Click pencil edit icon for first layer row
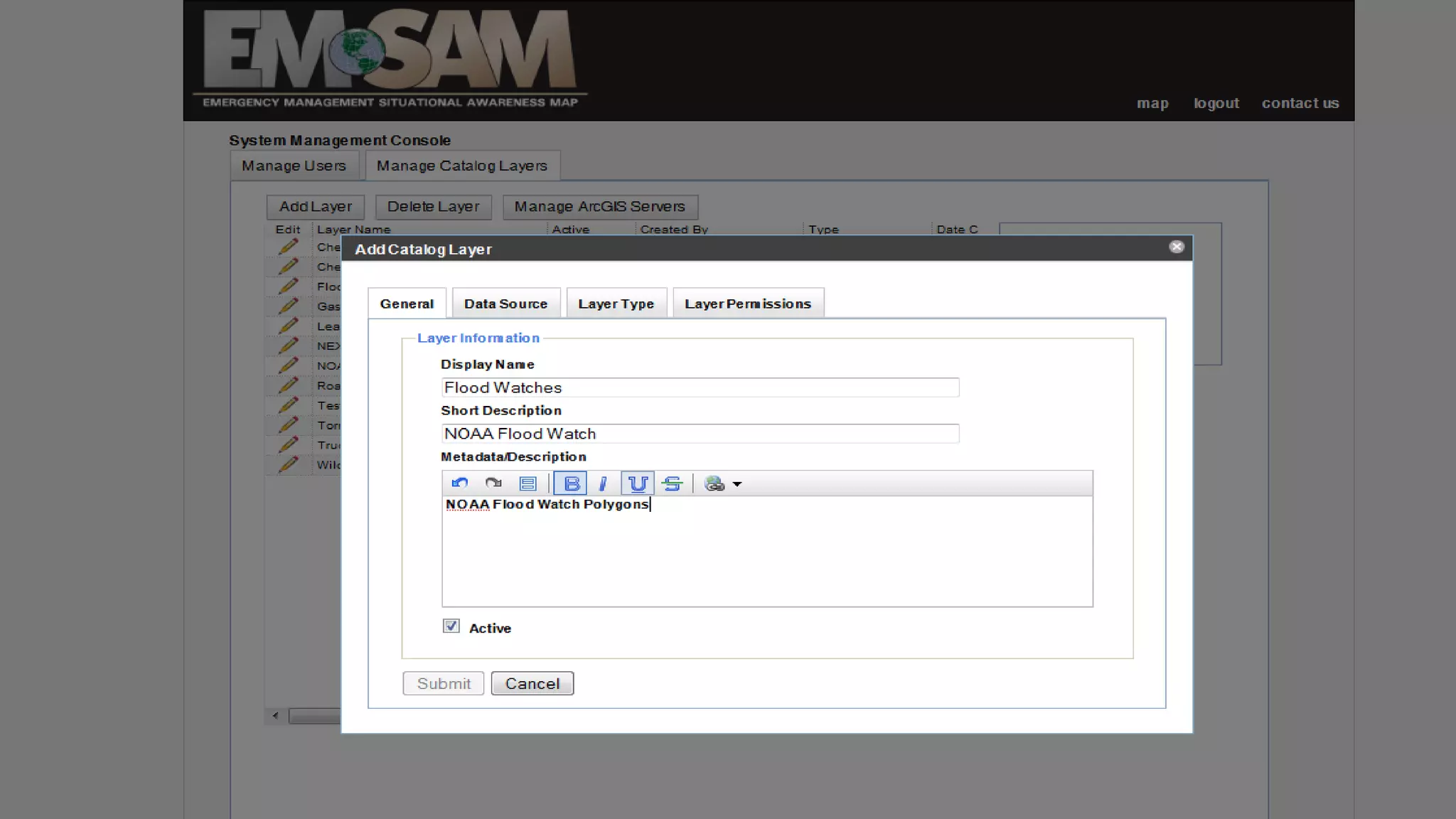The image size is (1456, 819). tap(288, 247)
